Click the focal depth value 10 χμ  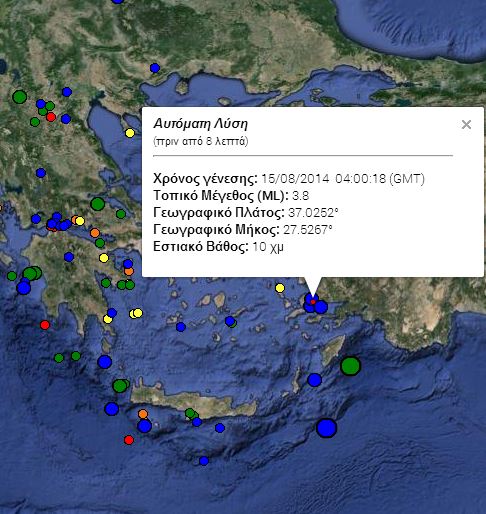pos(268,247)
